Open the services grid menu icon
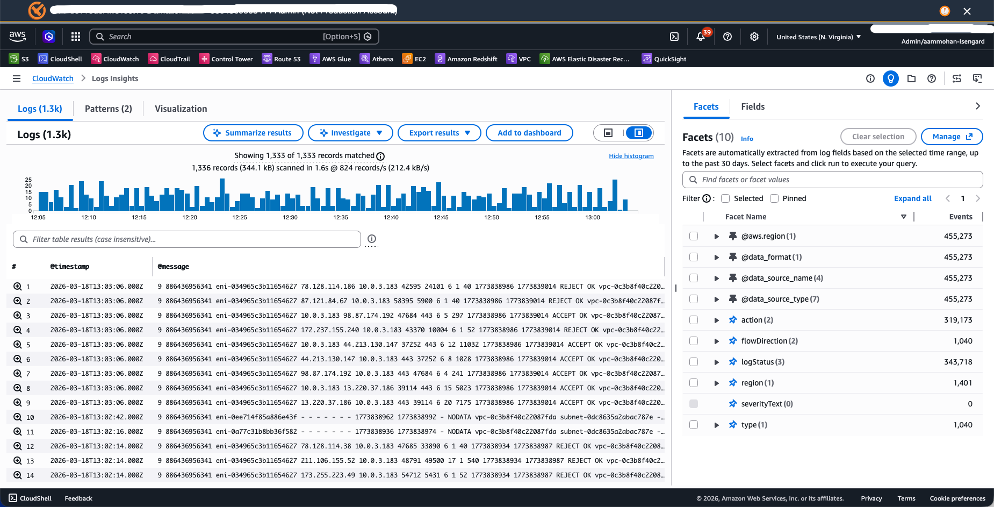 point(75,37)
